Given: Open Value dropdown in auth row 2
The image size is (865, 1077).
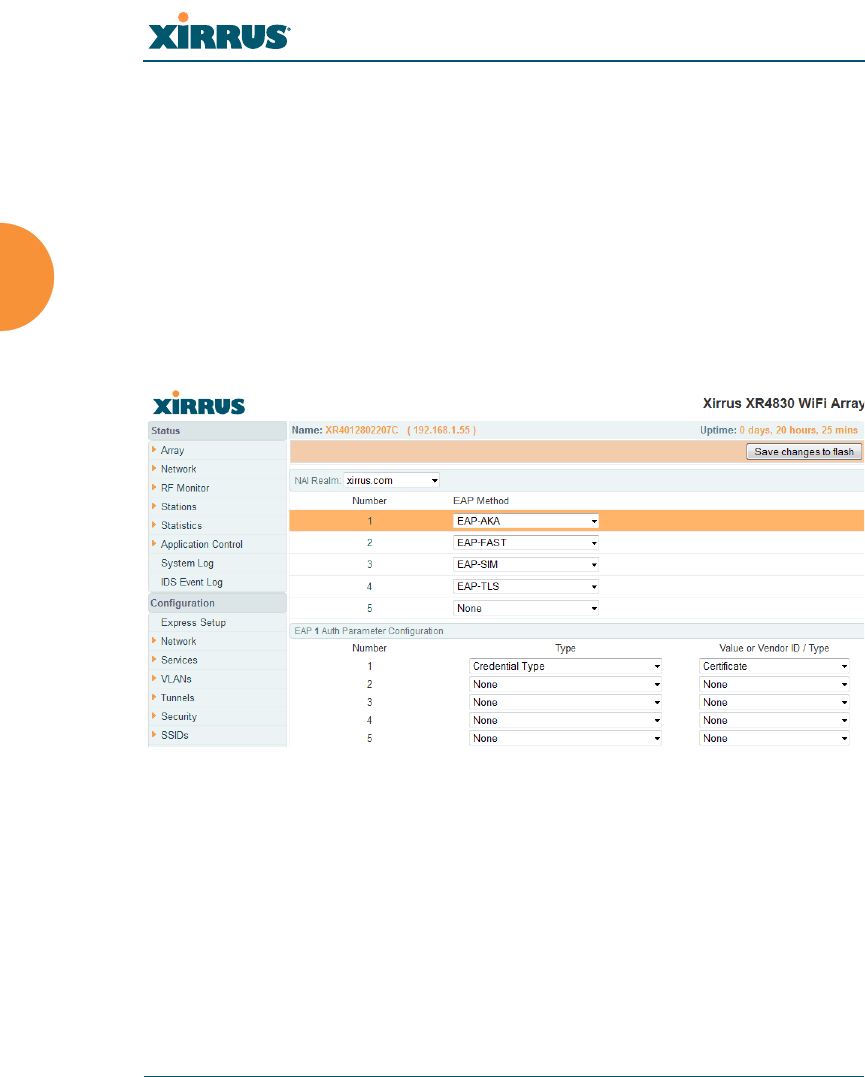Looking at the screenshot, I should click(x=774, y=684).
